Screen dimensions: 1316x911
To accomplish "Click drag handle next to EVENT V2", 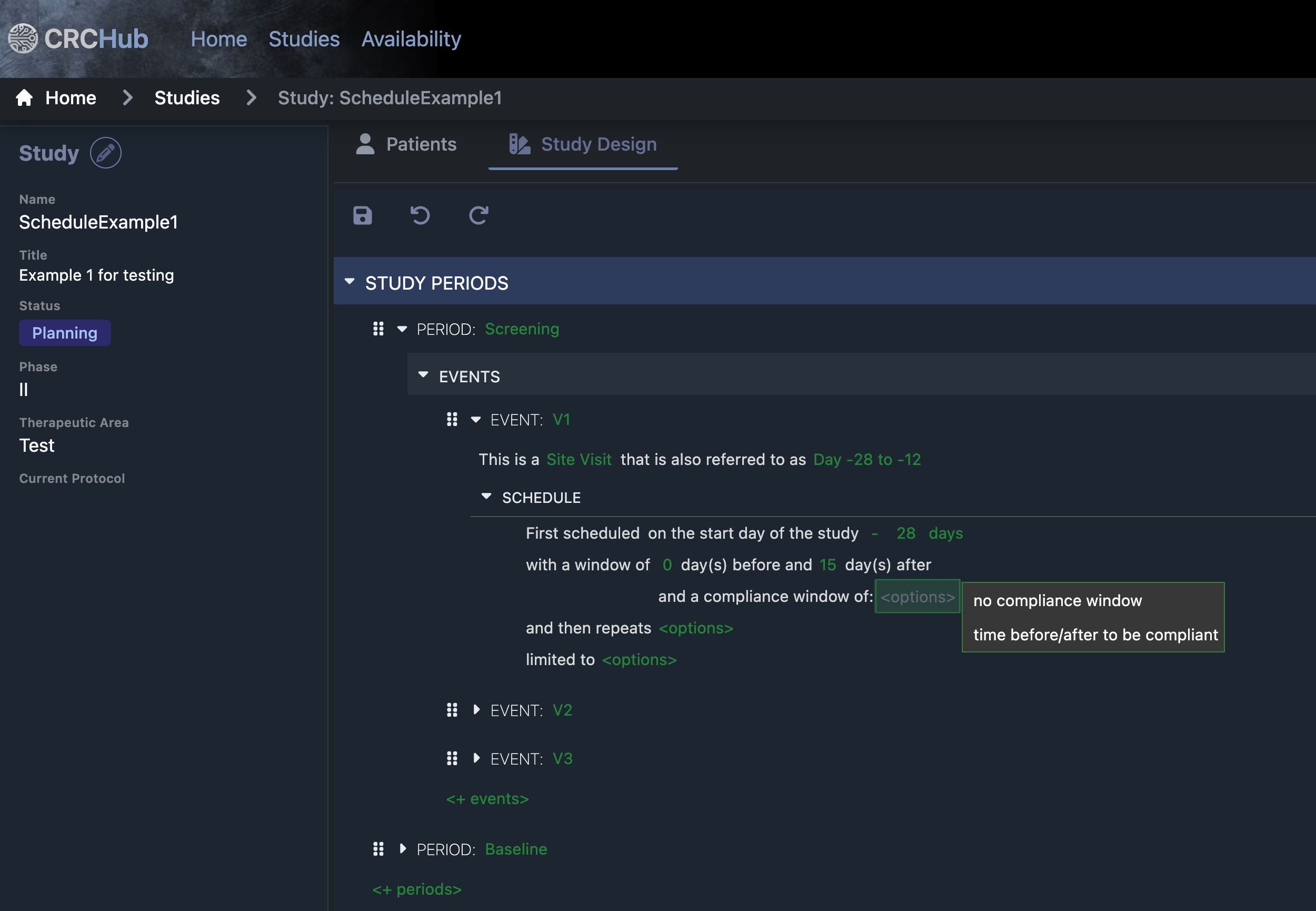I will coord(452,710).
